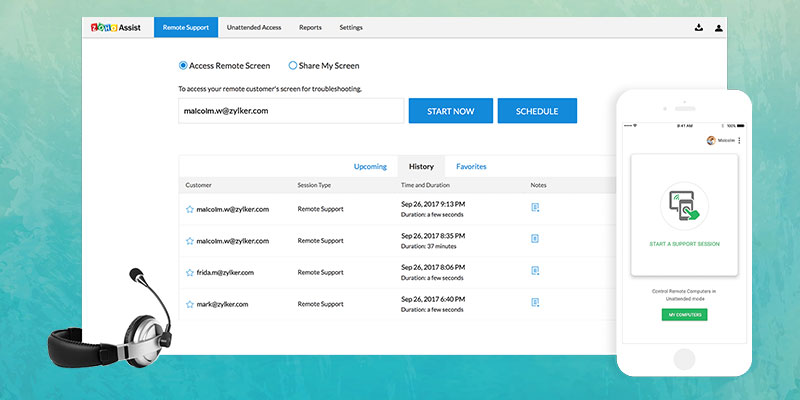Open notes for the 8:35 PM session

(536, 240)
